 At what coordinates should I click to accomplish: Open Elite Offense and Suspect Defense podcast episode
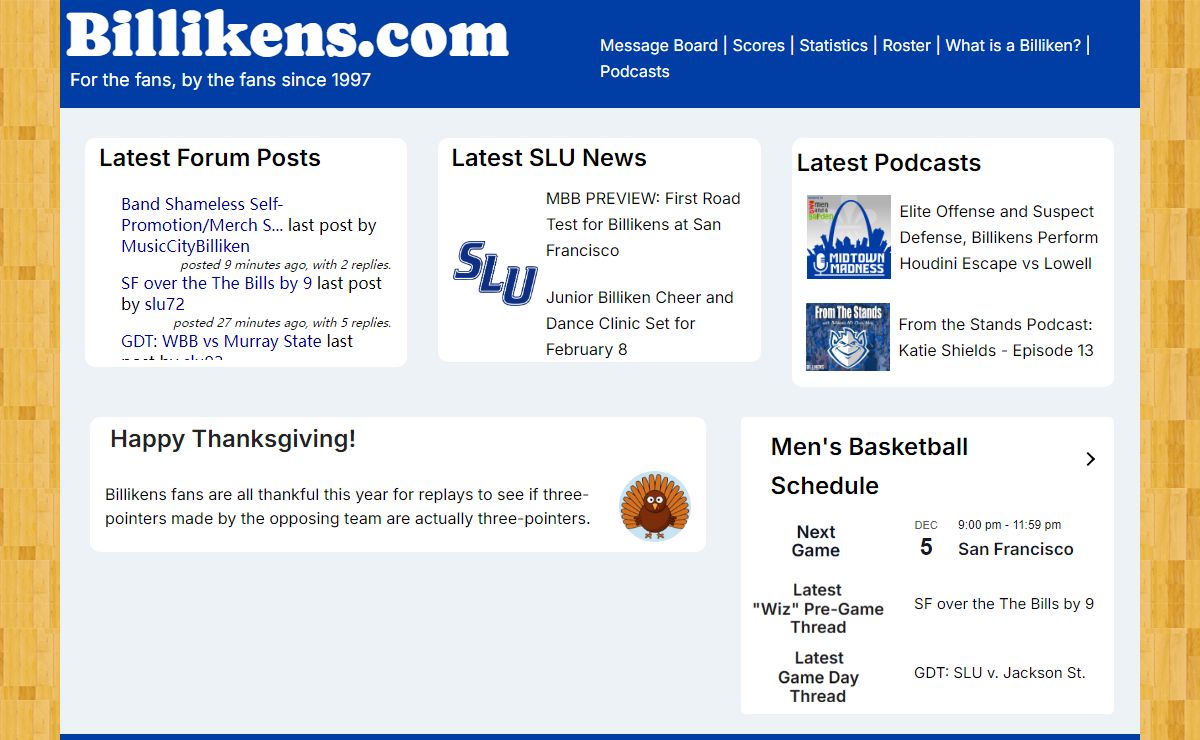coord(999,237)
